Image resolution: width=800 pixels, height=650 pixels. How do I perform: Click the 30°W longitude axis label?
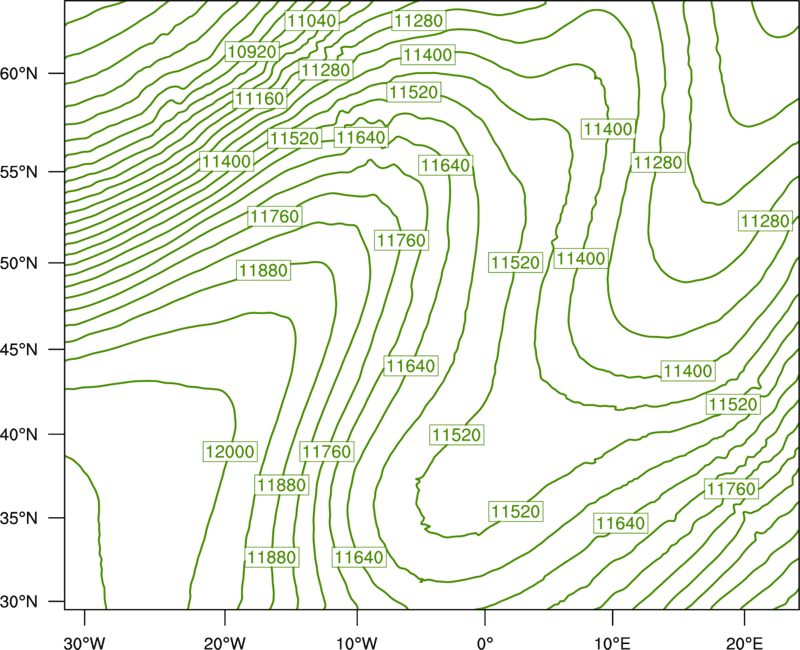[x=84, y=643]
